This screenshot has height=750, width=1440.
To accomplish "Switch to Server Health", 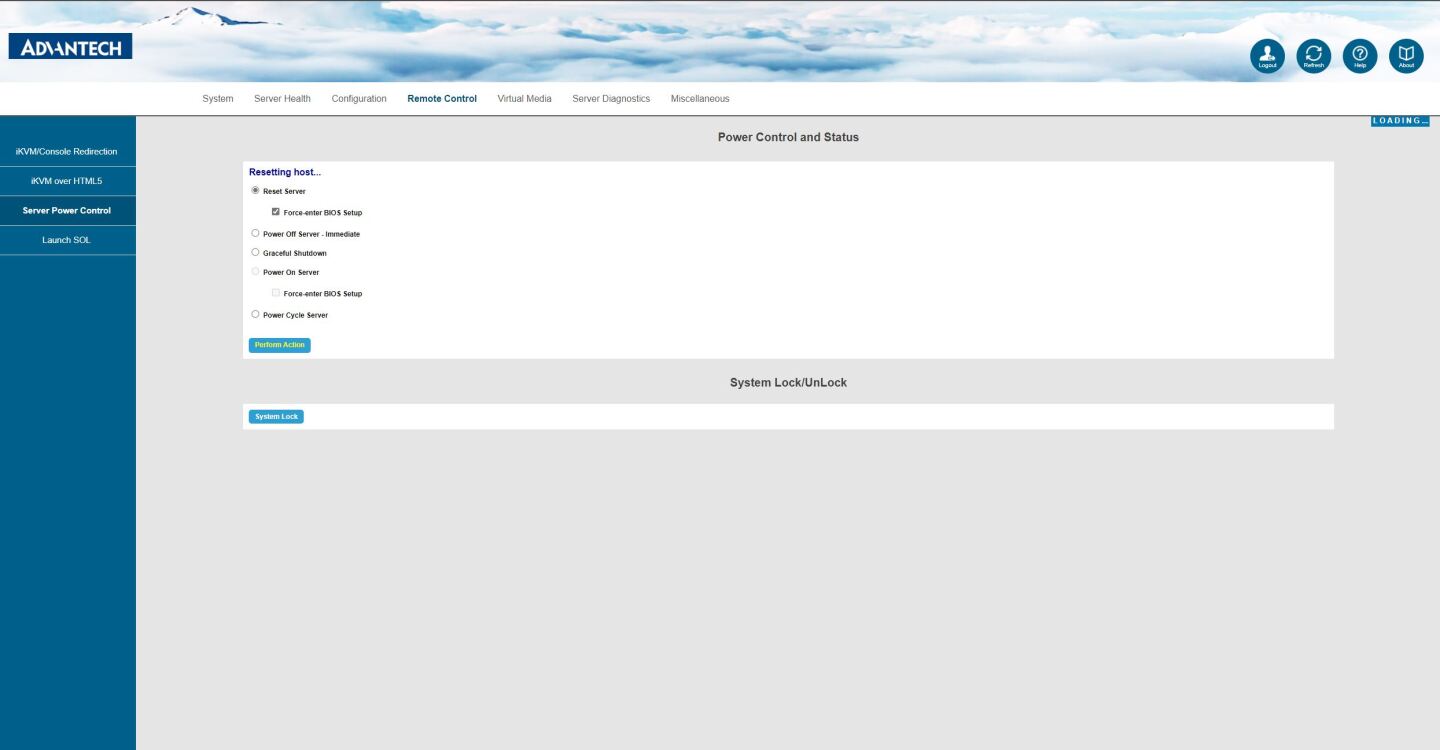I will [282, 98].
